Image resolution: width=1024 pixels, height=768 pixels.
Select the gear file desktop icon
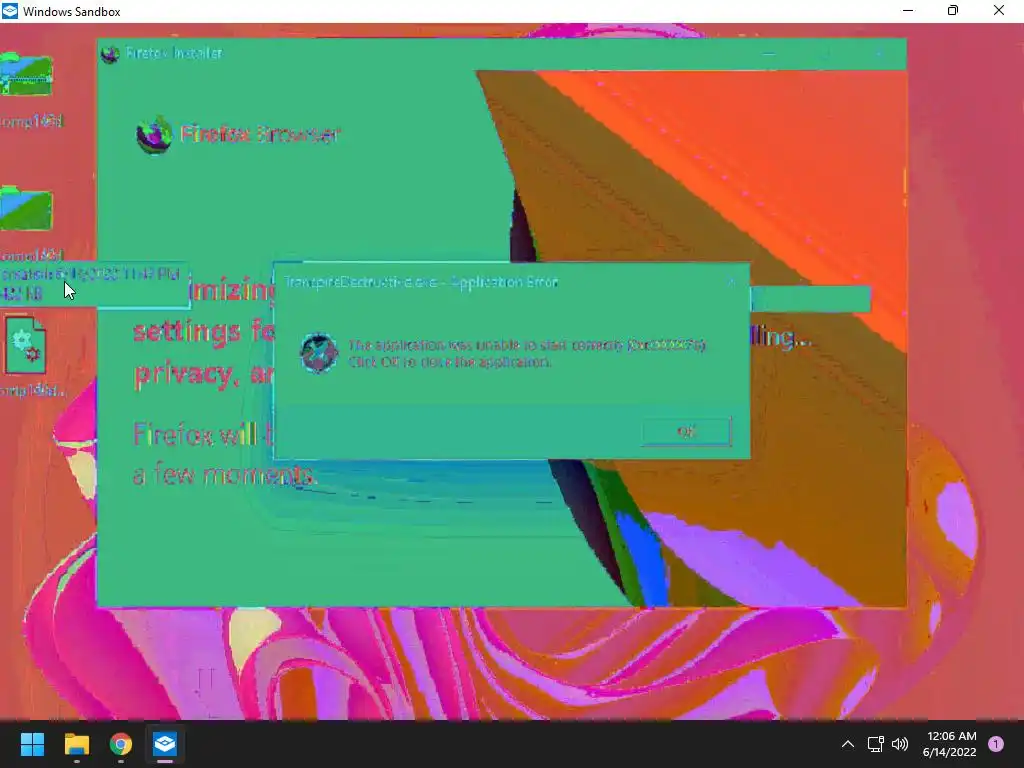(x=26, y=345)
